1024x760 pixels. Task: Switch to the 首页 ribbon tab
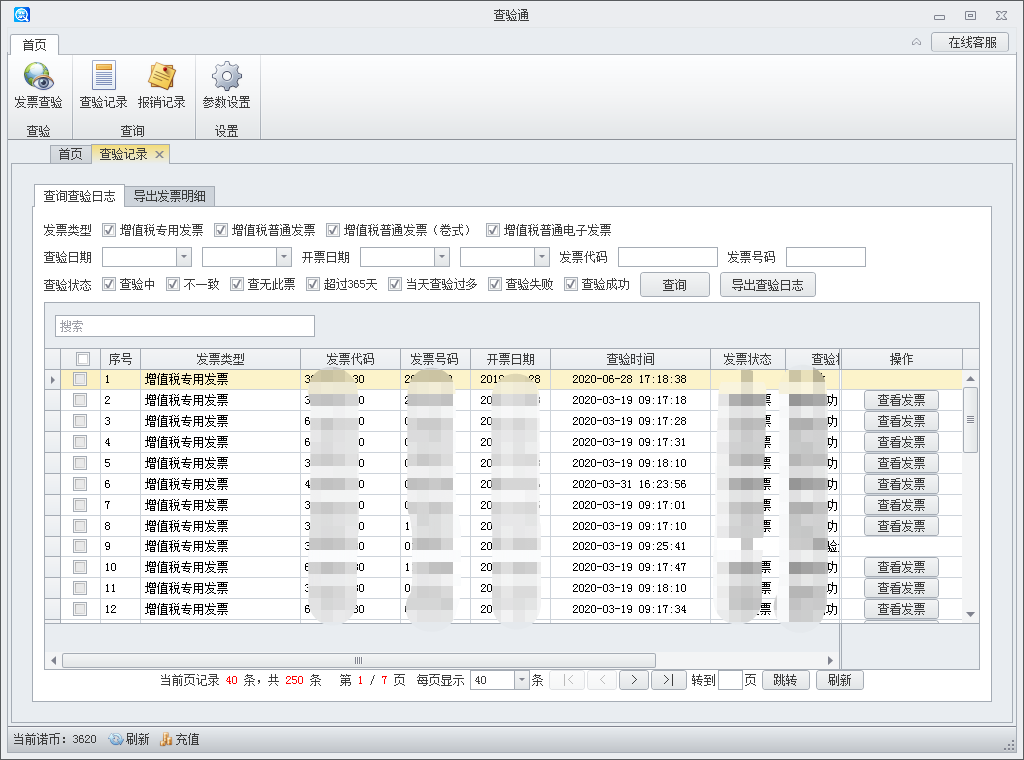pos(35,44)
